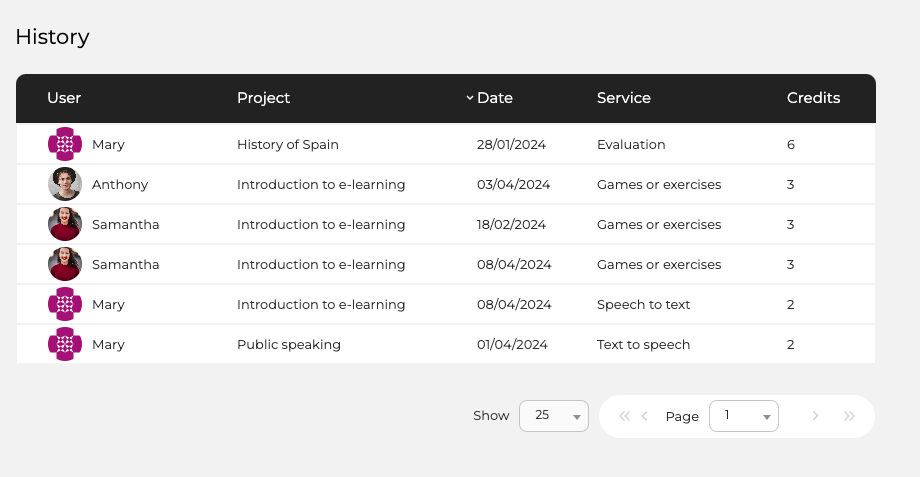Click Mary's avatar in History of Spain row
Image resolution: width=920 pixels, height=477 pixels.
coord(65,144)
